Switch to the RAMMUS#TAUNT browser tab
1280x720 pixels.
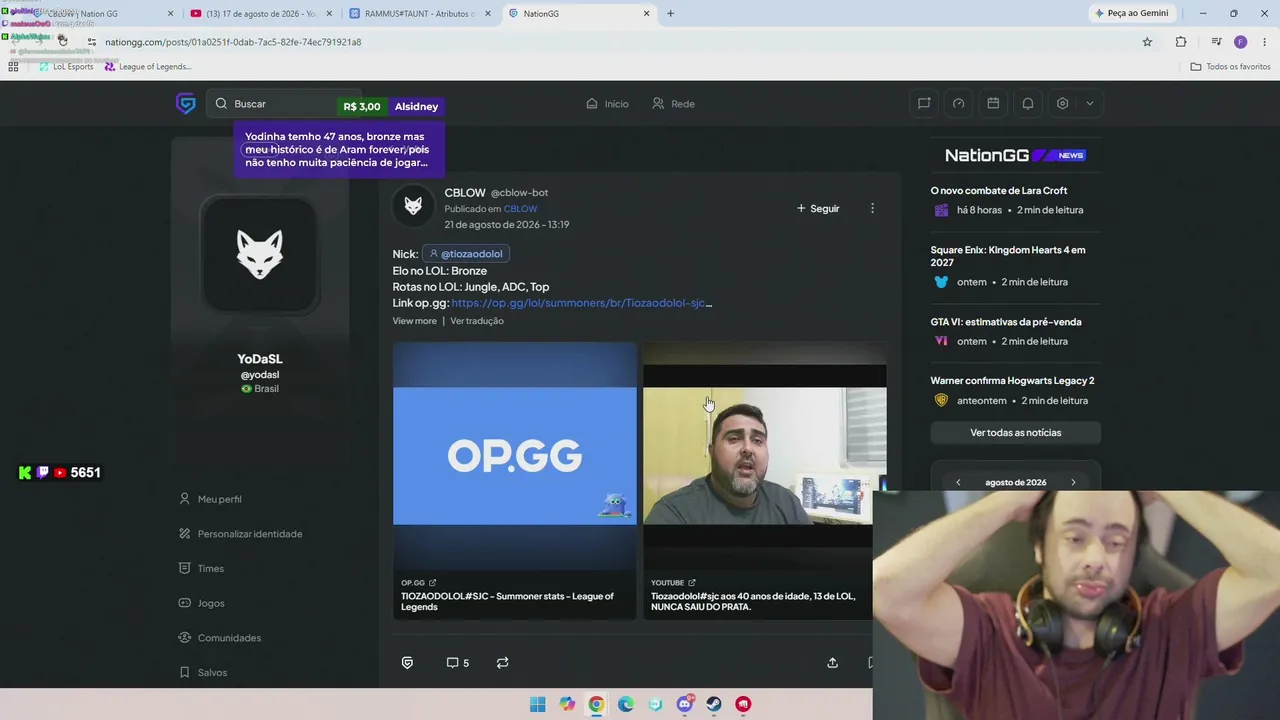tap(419, 14)
